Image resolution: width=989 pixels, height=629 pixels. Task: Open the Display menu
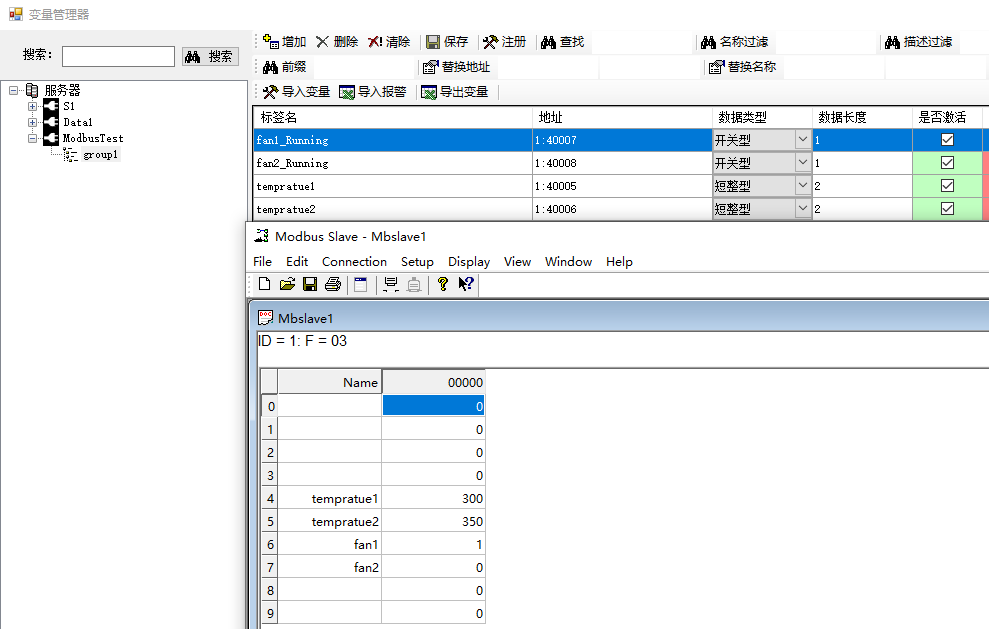[469, 261]
